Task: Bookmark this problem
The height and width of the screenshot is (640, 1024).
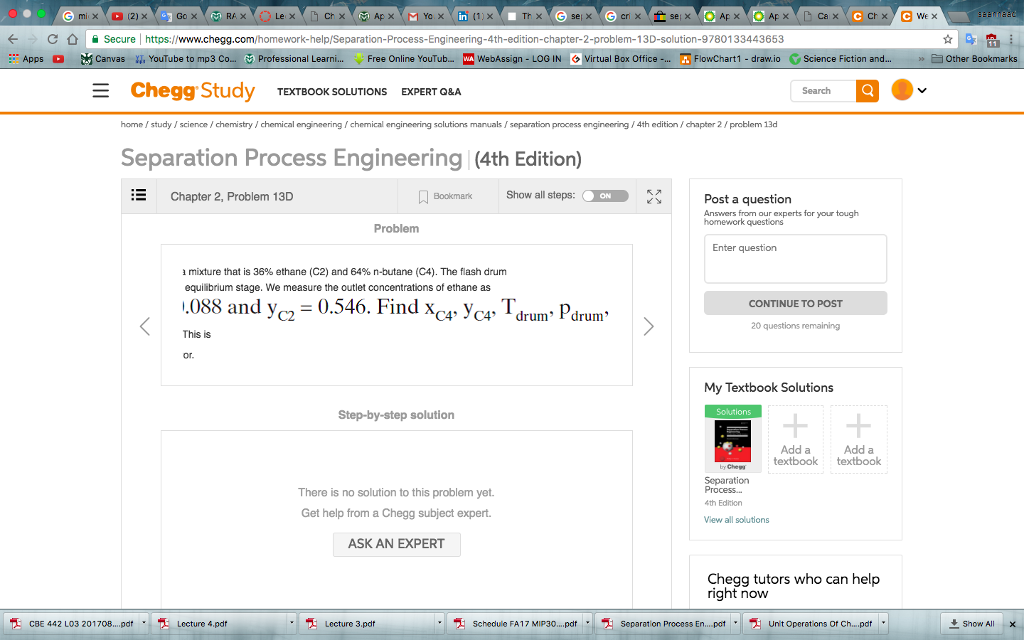Action: point(446,195)
